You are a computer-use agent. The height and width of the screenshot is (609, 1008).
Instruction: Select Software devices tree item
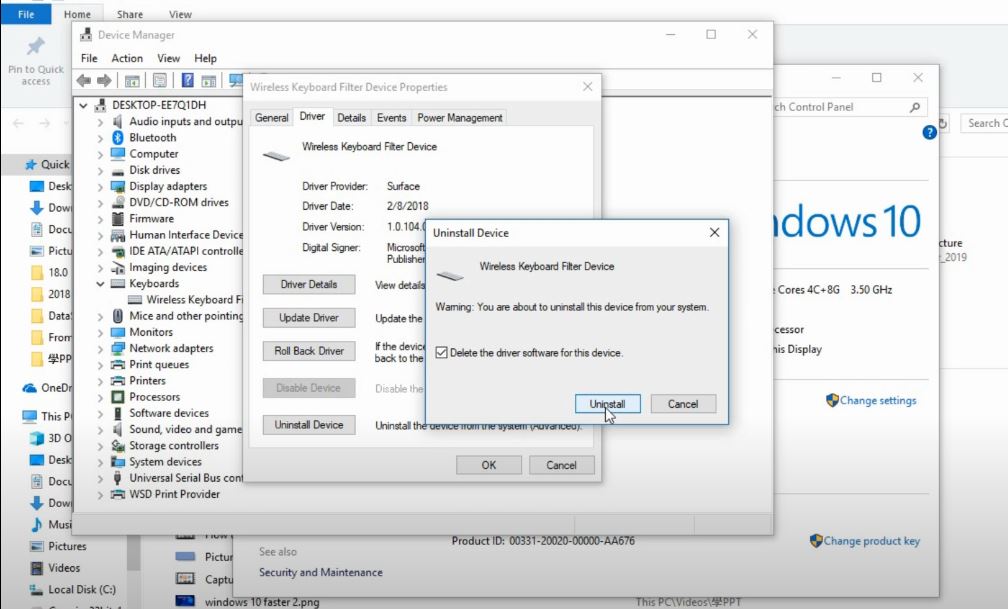click(169, 413)
